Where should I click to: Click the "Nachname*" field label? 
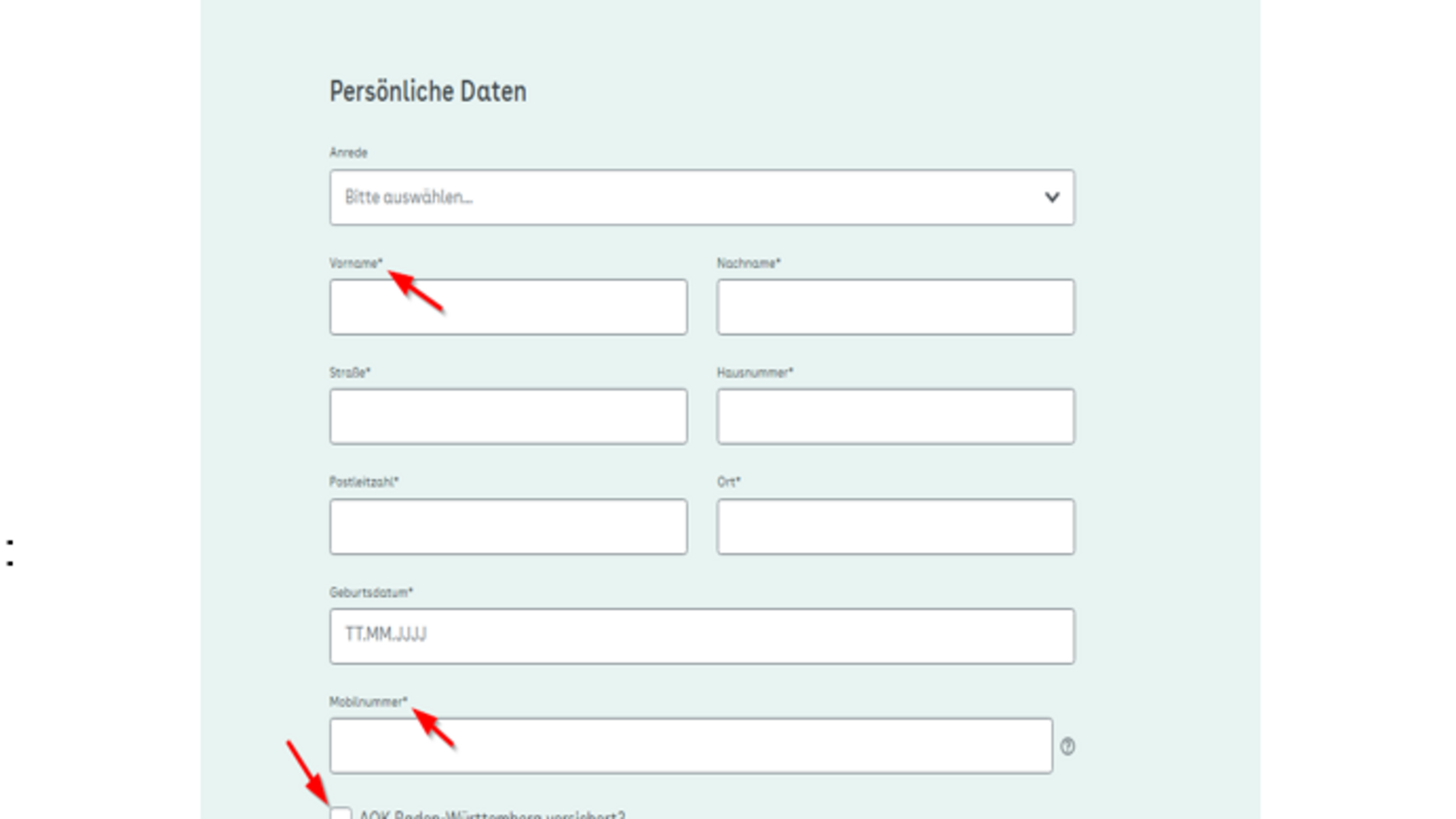pyautogui.click(x=748, y=263)
